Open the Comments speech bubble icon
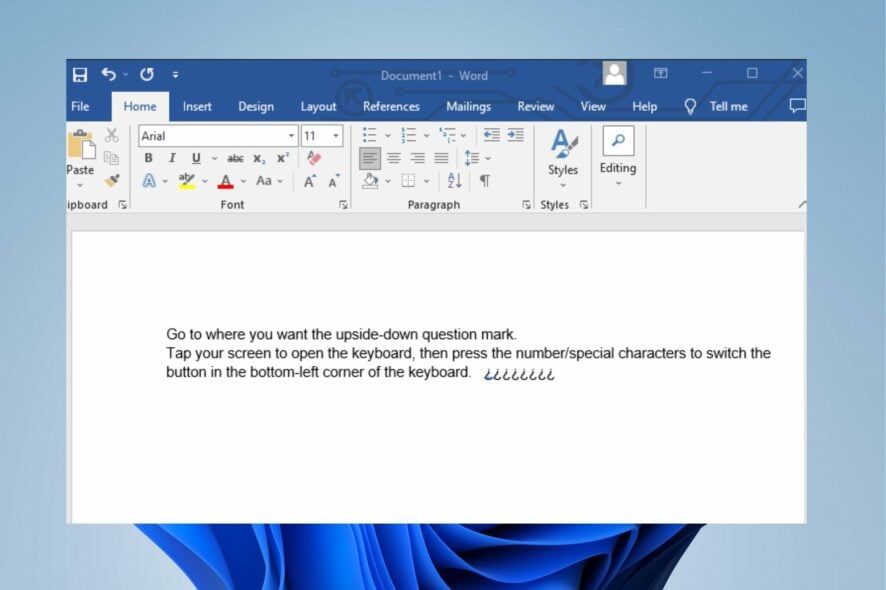 click(797, 106)
